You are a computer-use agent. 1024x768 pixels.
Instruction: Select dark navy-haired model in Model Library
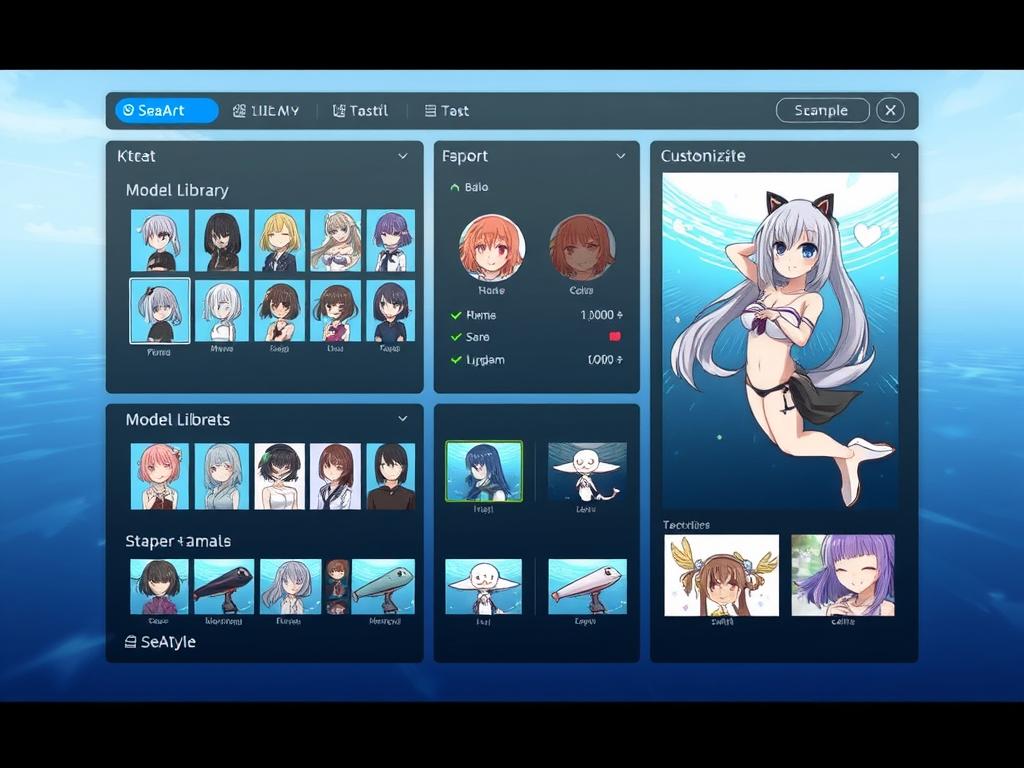[391, 311]
